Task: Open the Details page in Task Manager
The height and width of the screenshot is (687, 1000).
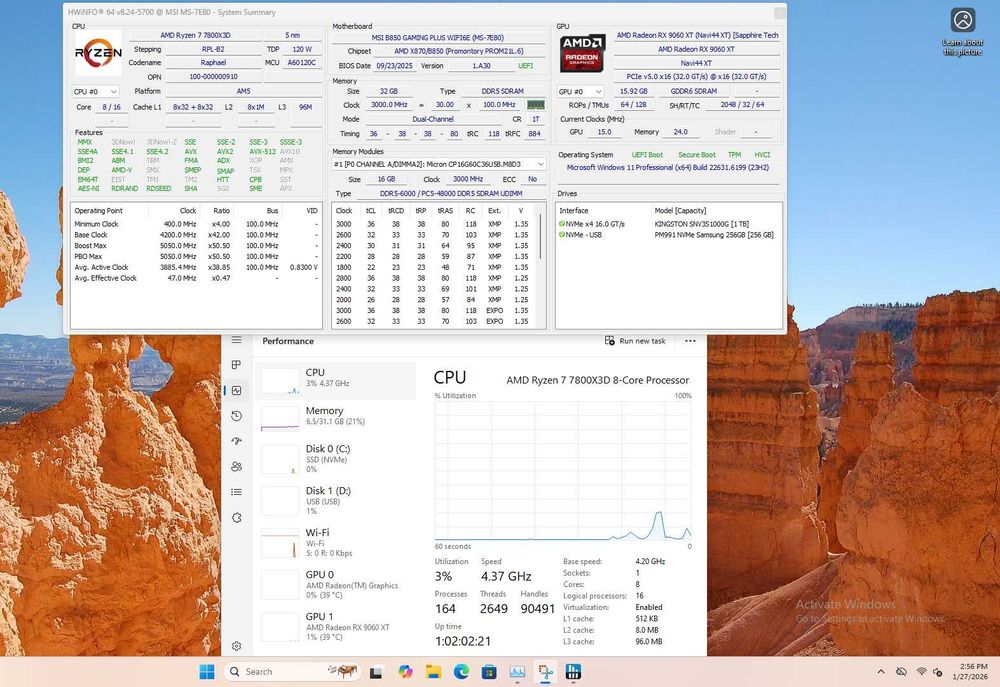Action: [x=237, y=492]
